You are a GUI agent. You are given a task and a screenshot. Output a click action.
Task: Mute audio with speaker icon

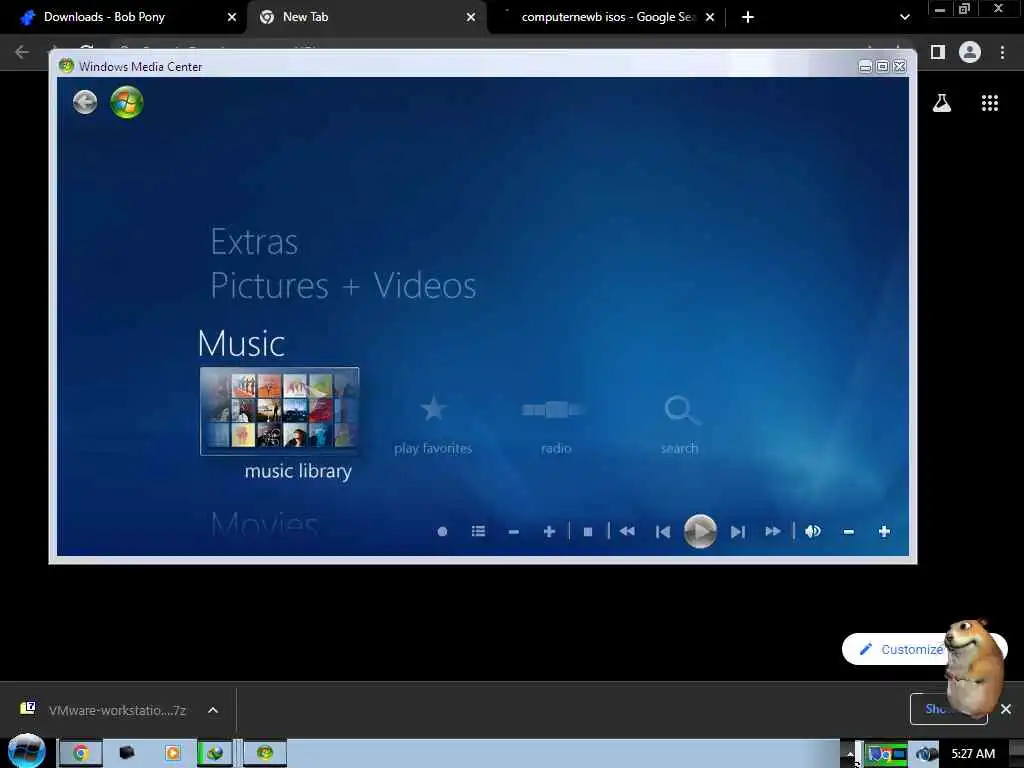click(813, 532)
